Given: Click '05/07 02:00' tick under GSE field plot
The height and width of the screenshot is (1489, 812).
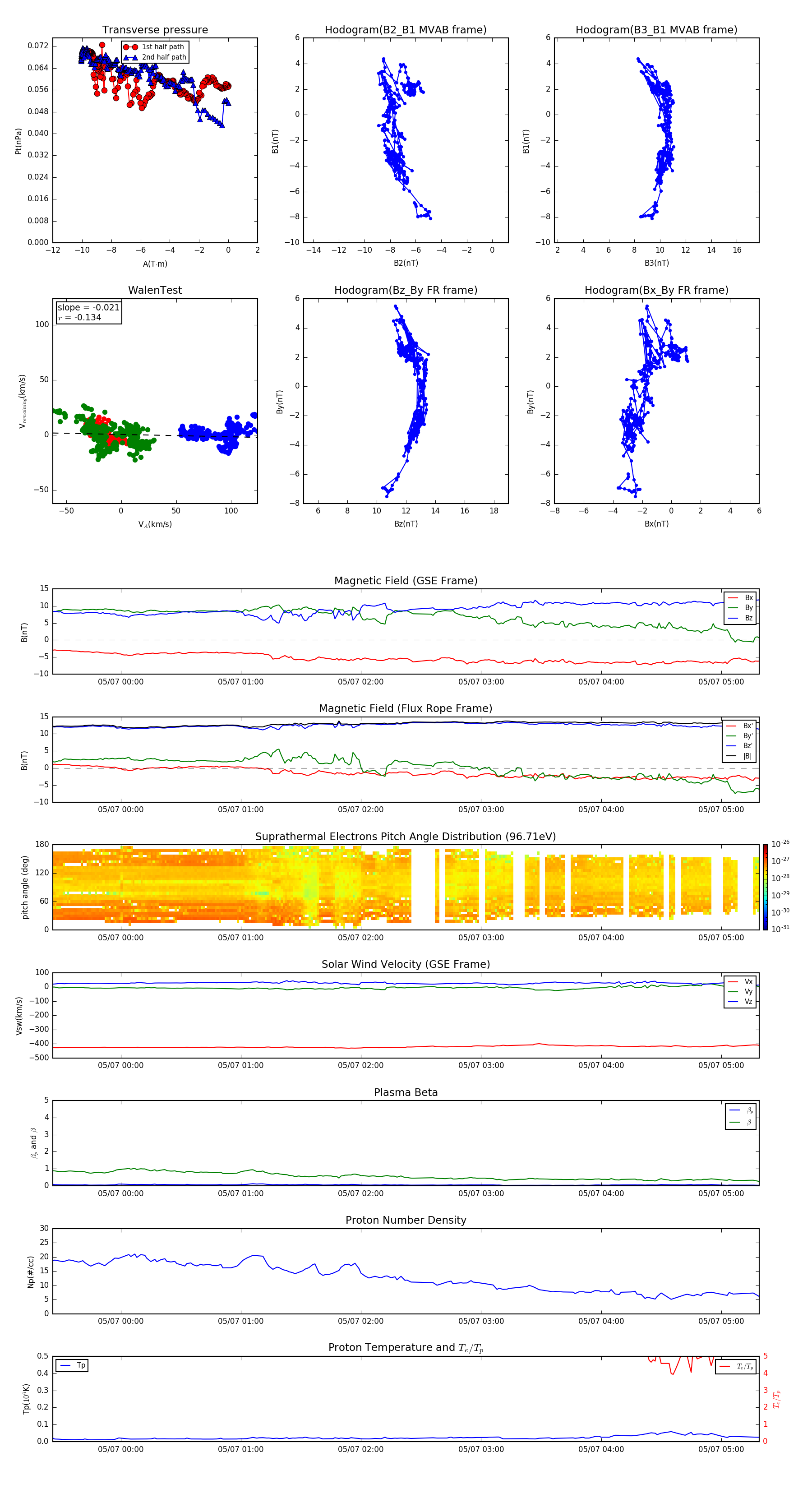Looking at the screenshot, I should (360, 682).
